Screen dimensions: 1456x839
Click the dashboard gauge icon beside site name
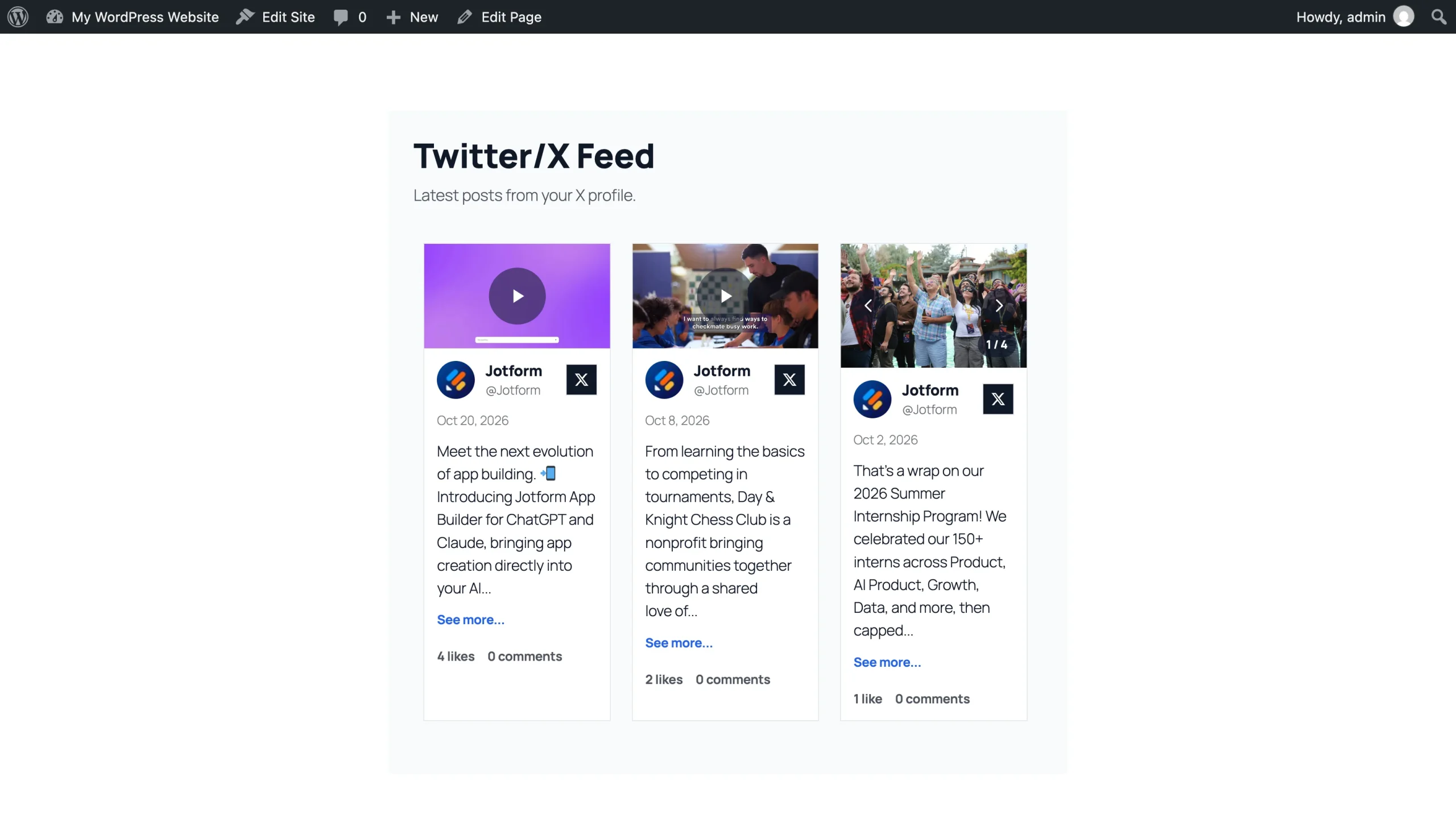pos(55,16)
